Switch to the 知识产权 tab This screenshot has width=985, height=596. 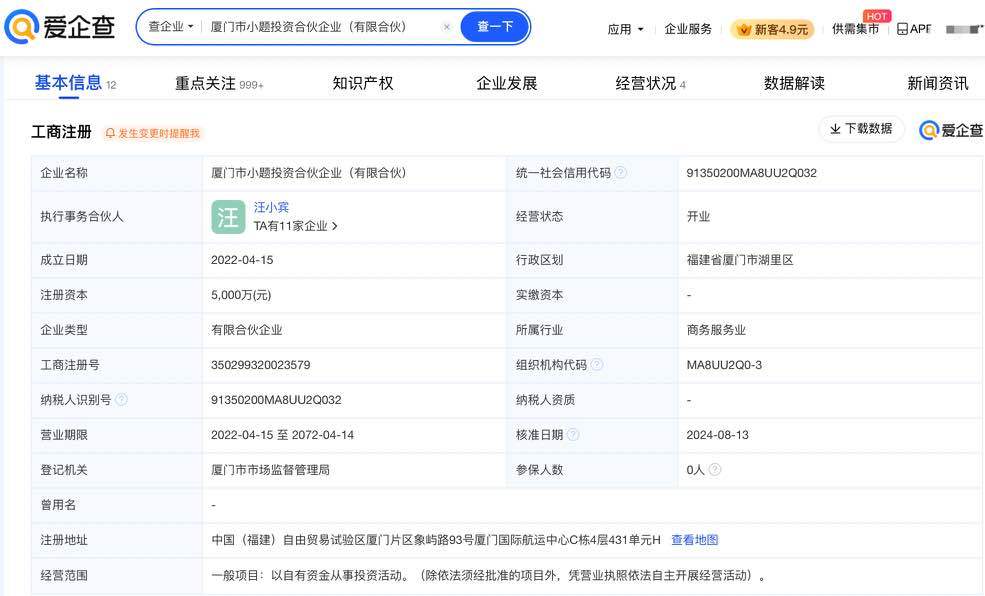pyautogui.click(x=362, y=84)
